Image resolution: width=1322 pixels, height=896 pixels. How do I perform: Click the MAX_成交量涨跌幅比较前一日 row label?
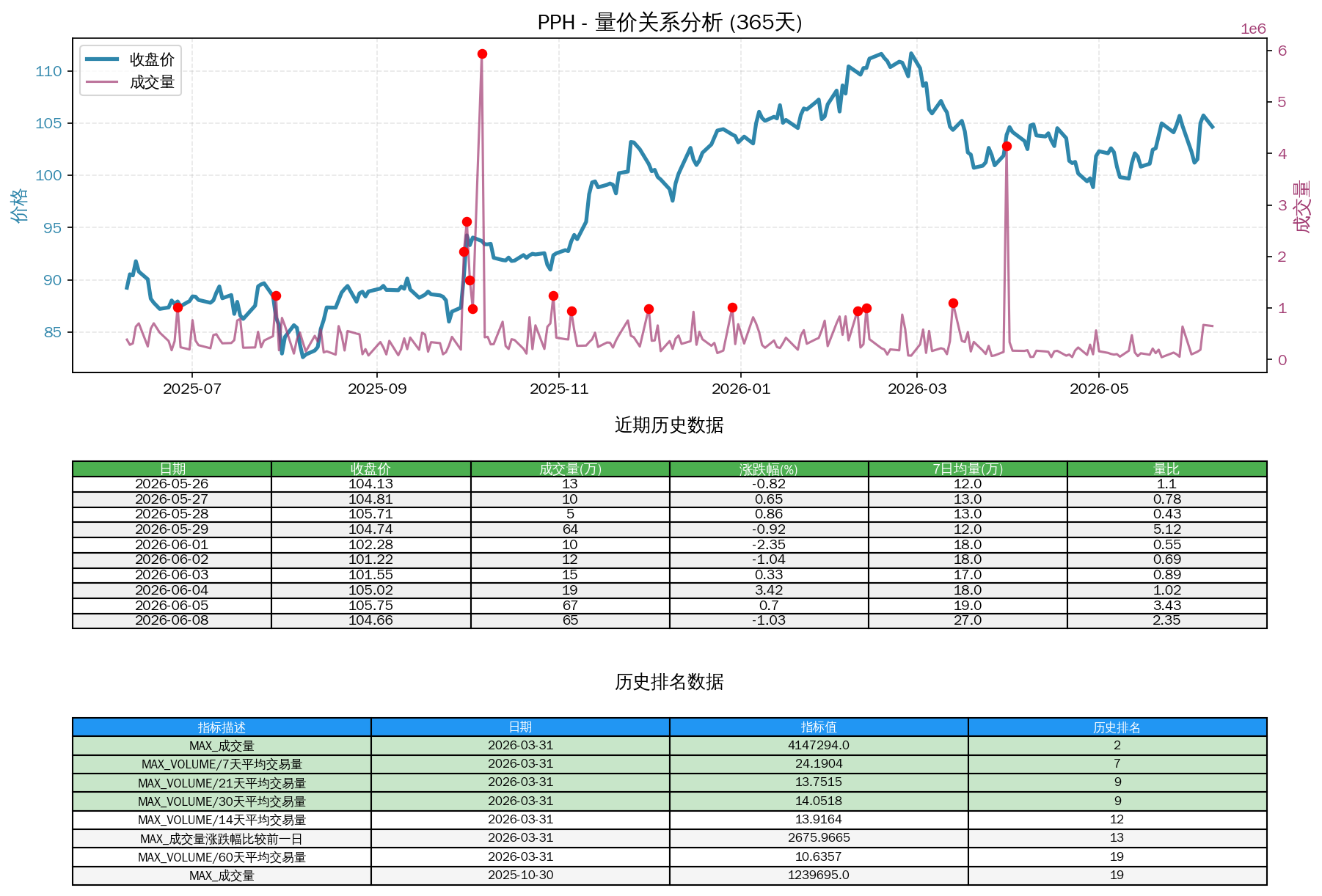222,839
